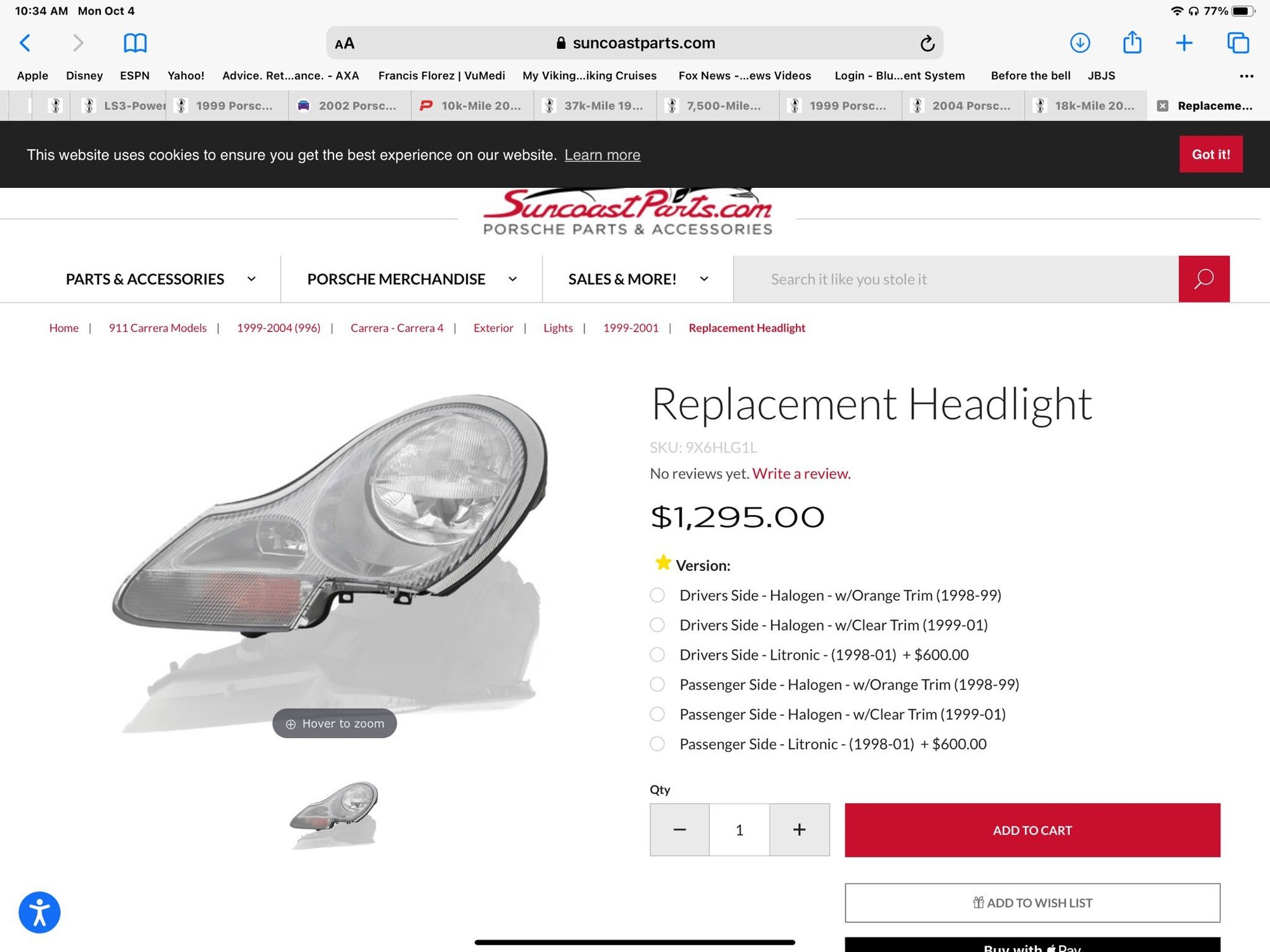The image size is (1270, 952).
Task: Open the accessibility widget icon
Action: tap(39, 913)
